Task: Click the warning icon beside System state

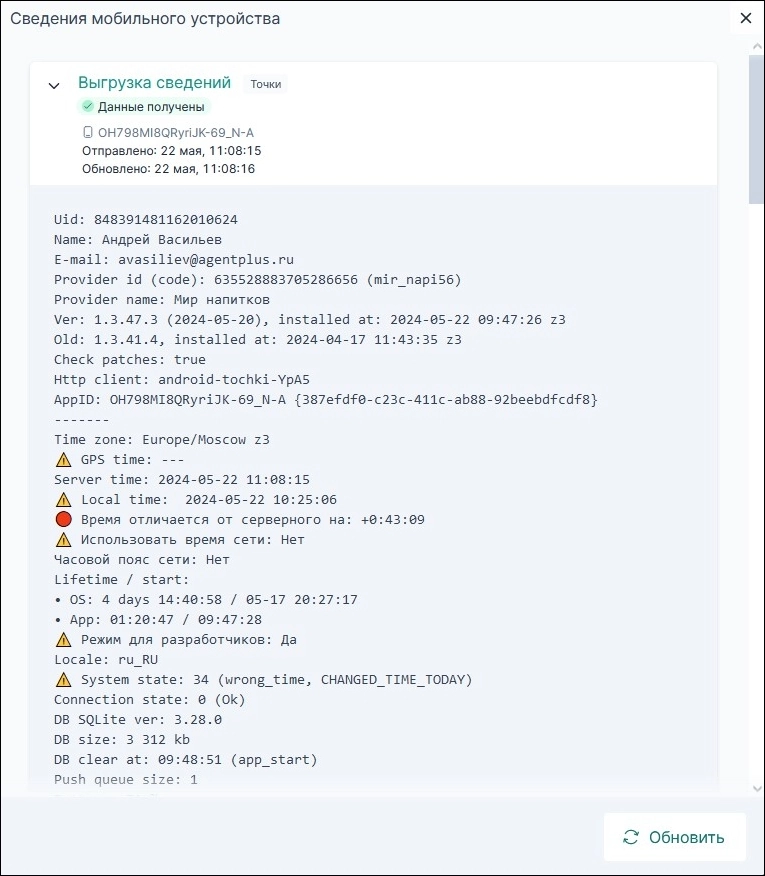Action: point(64,680)
